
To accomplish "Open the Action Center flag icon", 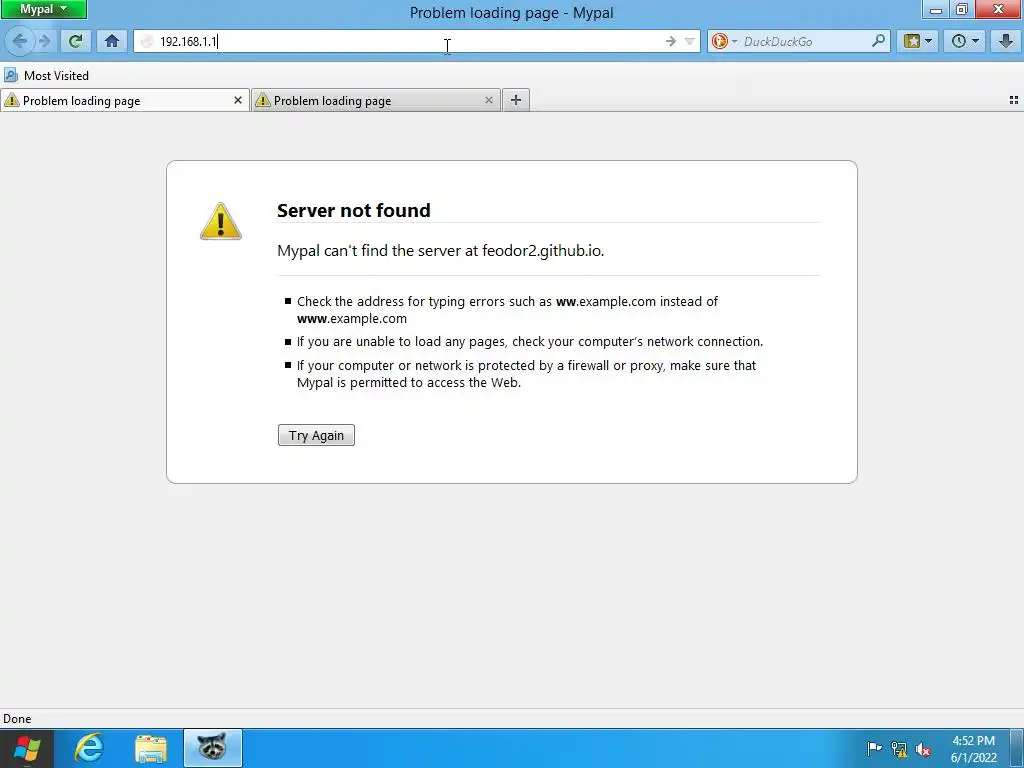I will coord(874,748).
